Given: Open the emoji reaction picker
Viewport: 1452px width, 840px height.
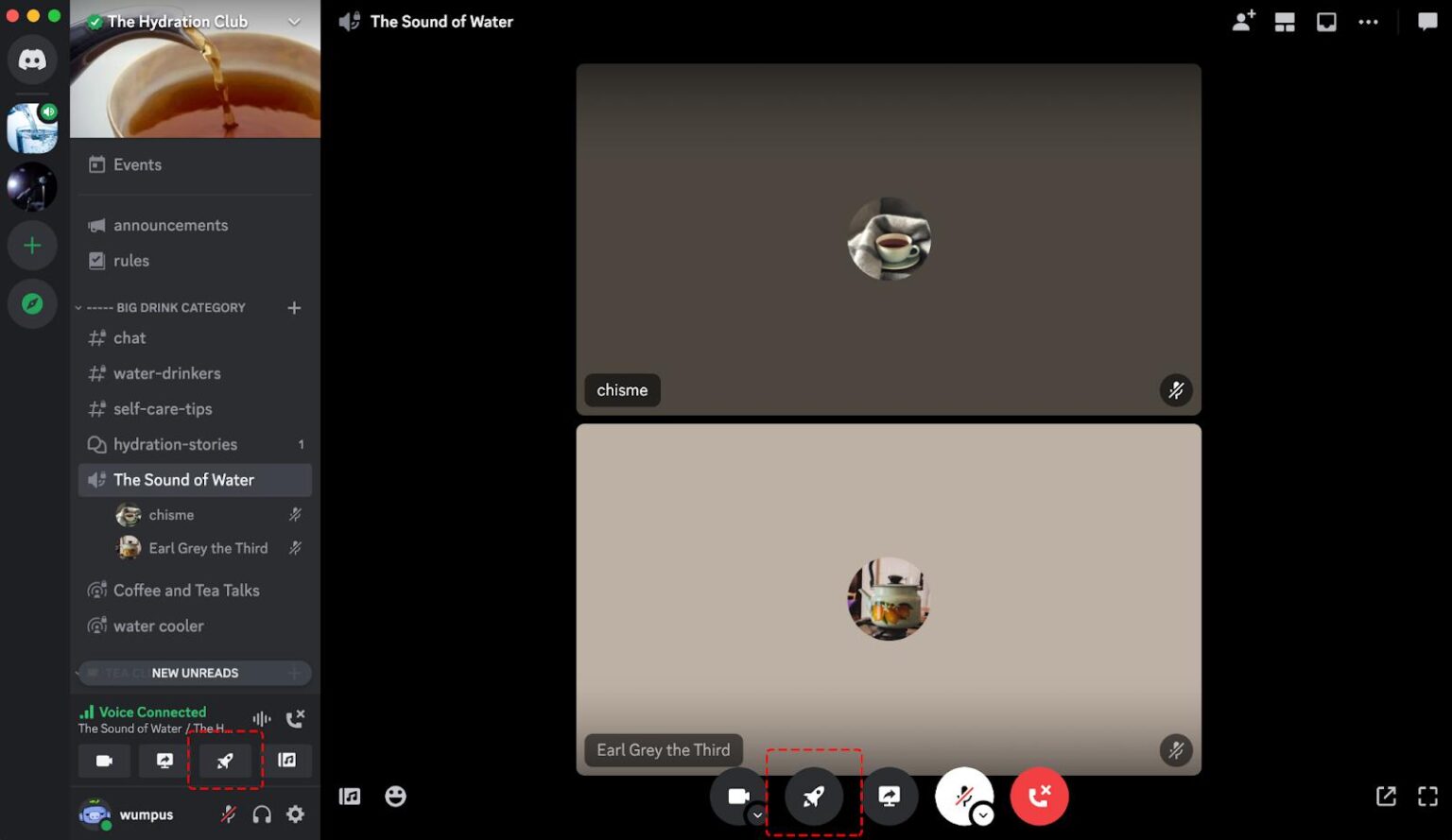Looking at the screenshot, I should (395, 797).
